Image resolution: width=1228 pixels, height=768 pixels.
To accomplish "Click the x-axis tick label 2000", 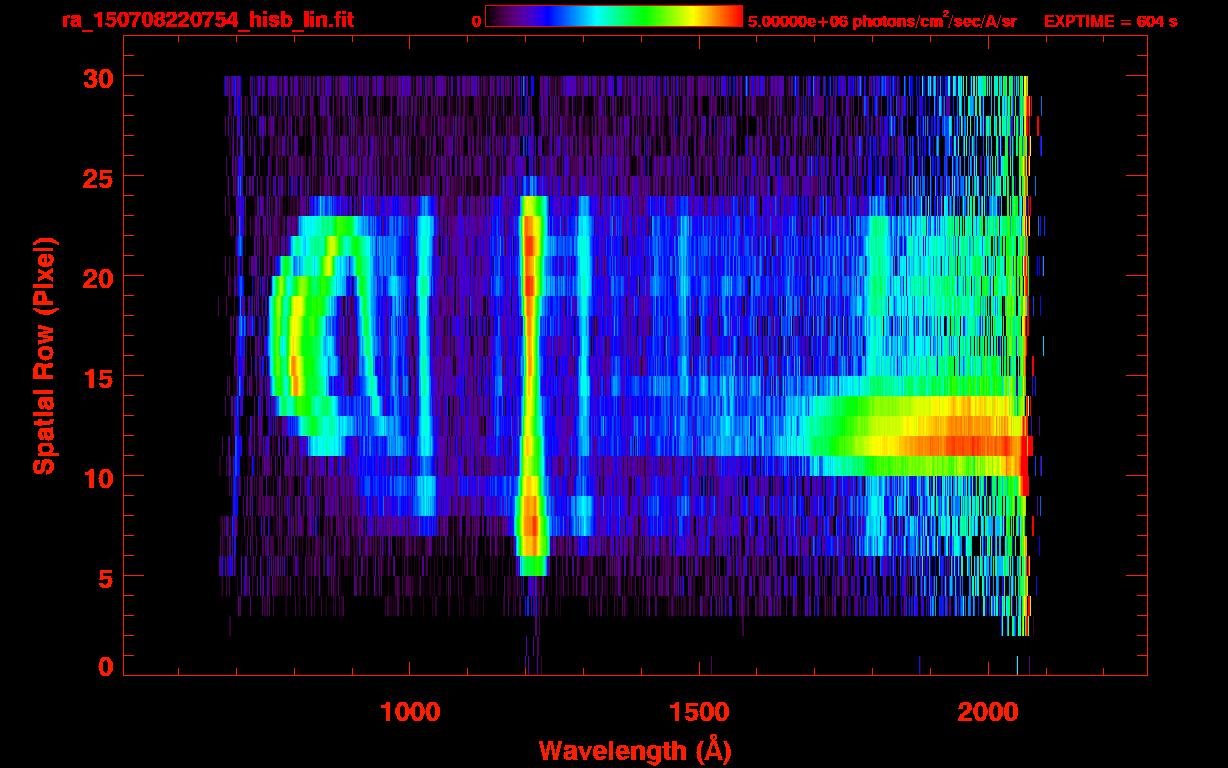I will (x=988, y=712).
